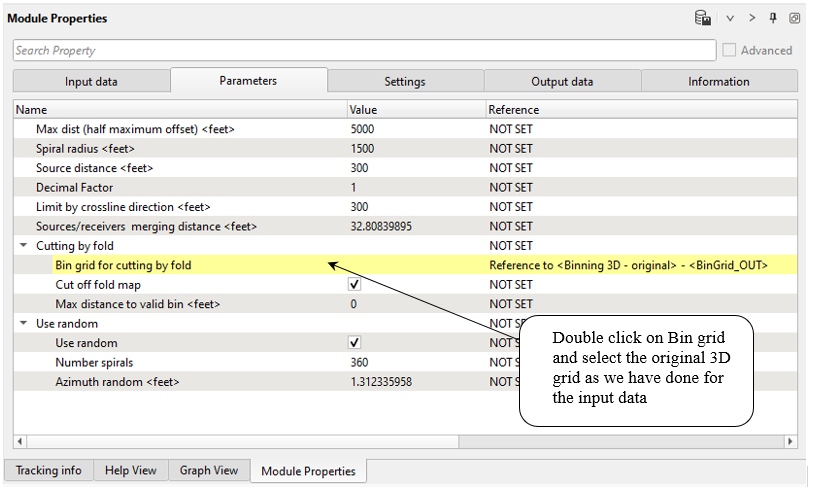
Task: Pin the Module Properties panel
Action: coord(773,18)
